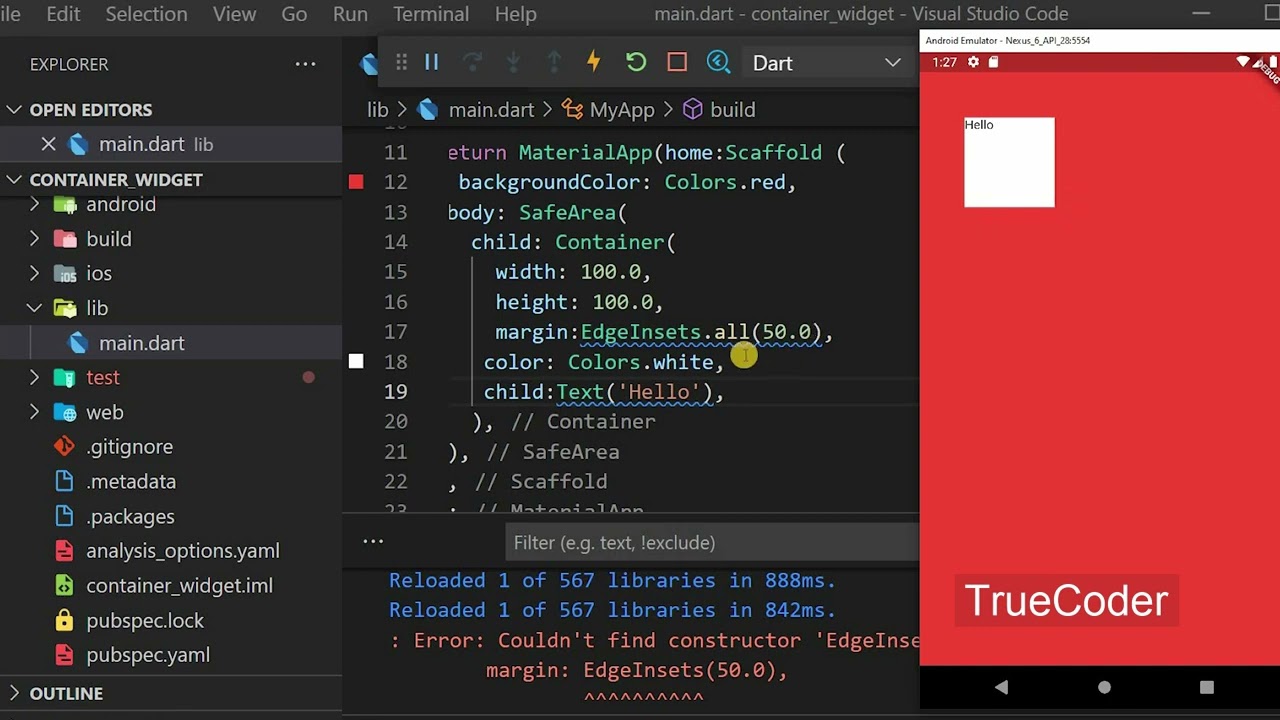Open pubspec.yaml file
The width and height of the screenshot is (1280, 720).
coord(147,655)
